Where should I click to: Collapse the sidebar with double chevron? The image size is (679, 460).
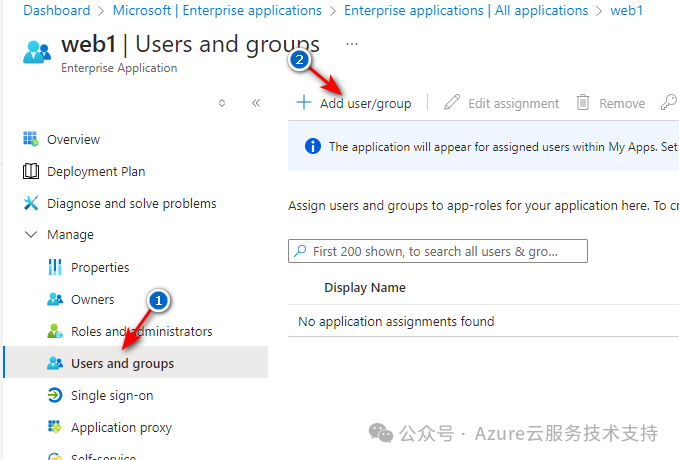[x=256, y=103]
